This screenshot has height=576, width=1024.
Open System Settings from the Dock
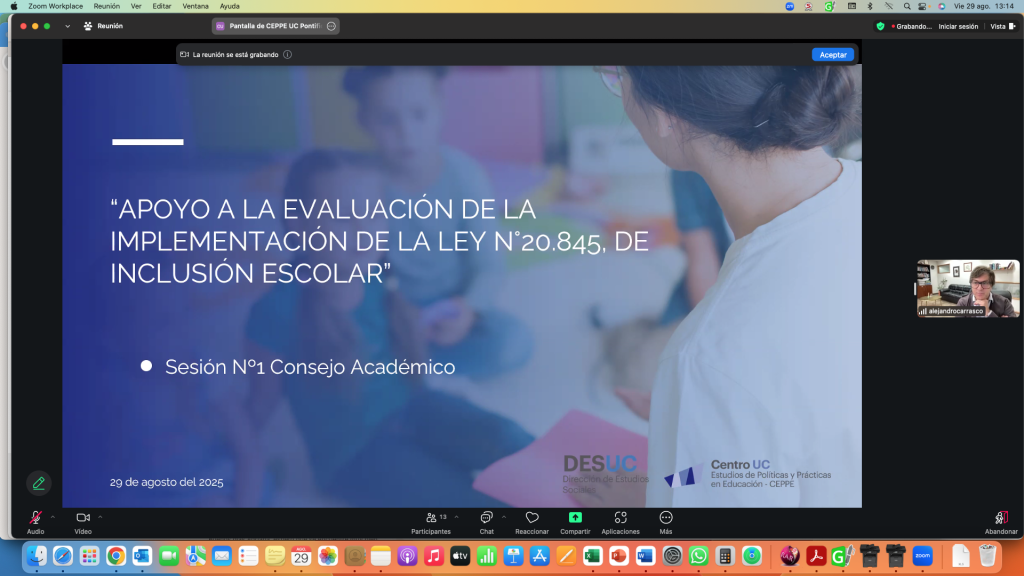pos(672,556)
